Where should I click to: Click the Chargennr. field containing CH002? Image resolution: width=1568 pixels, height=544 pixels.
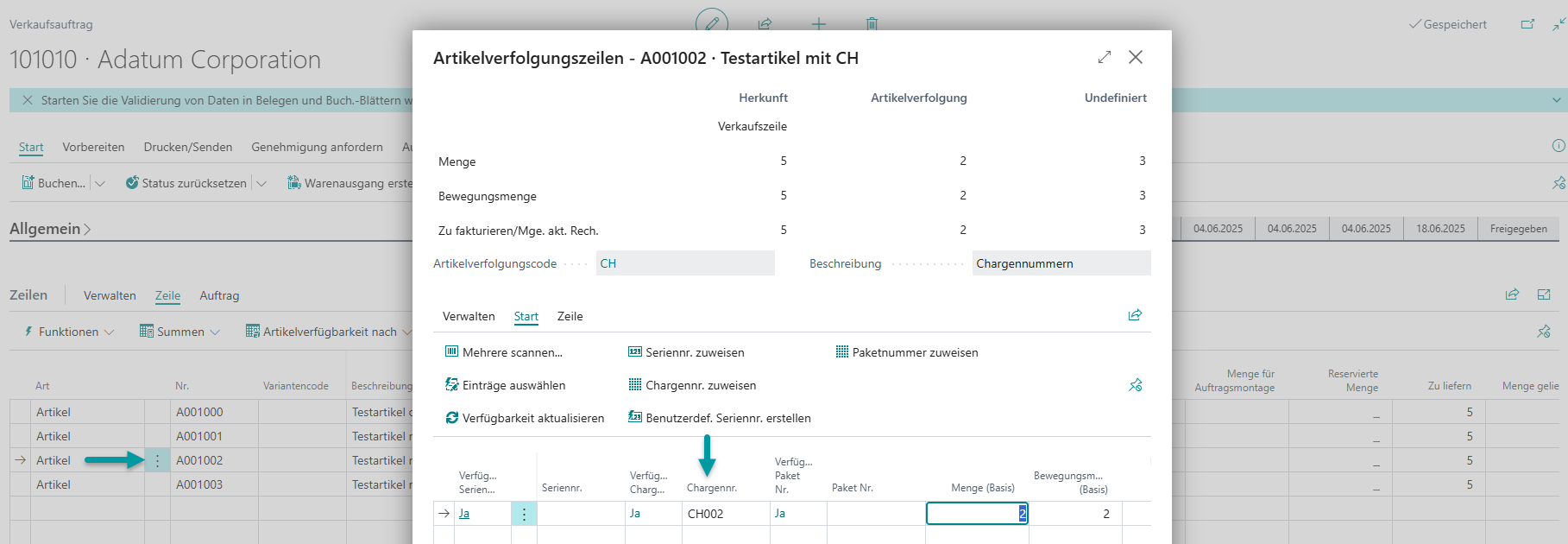pos(724,514)
